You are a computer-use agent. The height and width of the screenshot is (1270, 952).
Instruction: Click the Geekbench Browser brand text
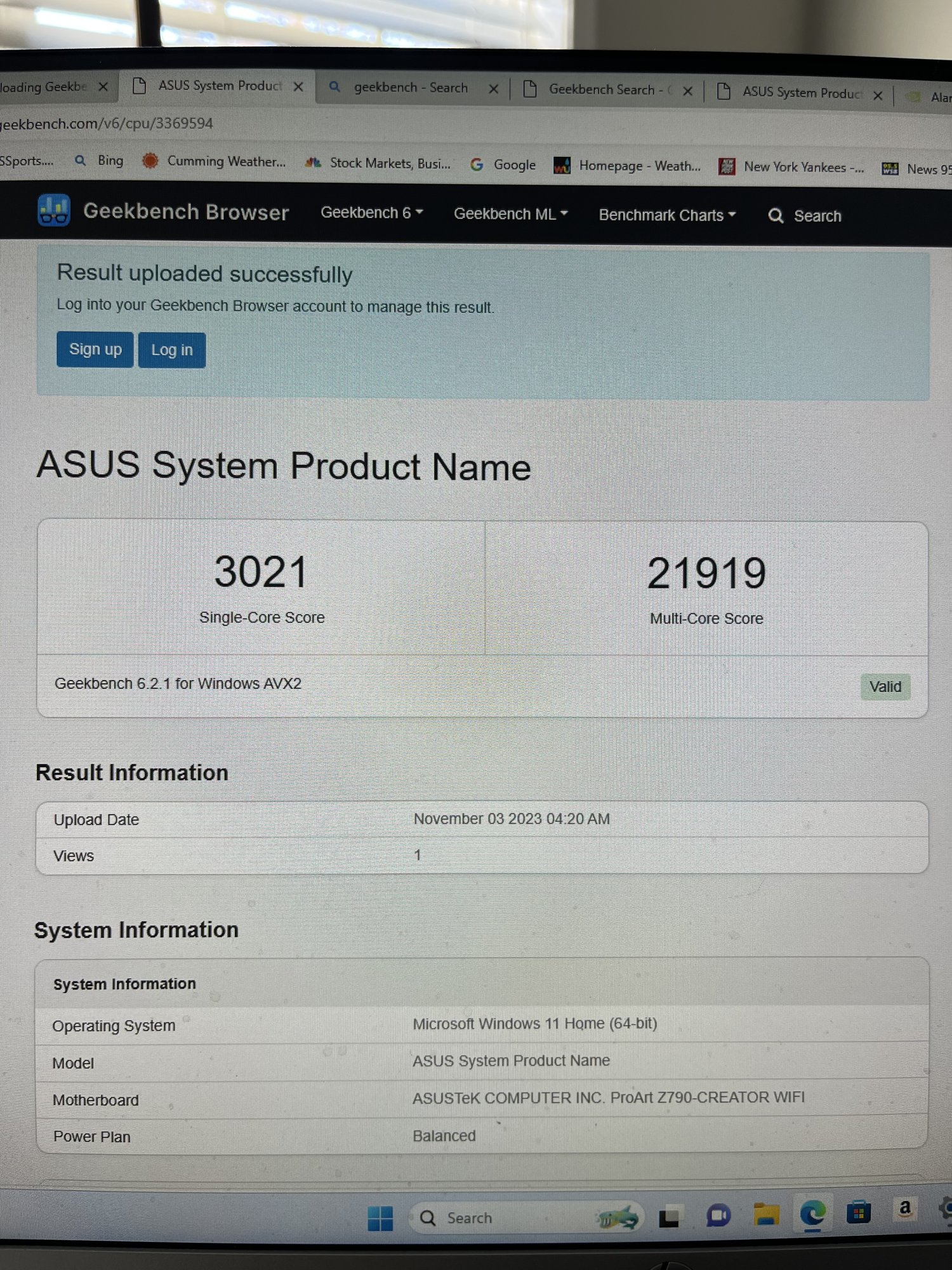186,211
